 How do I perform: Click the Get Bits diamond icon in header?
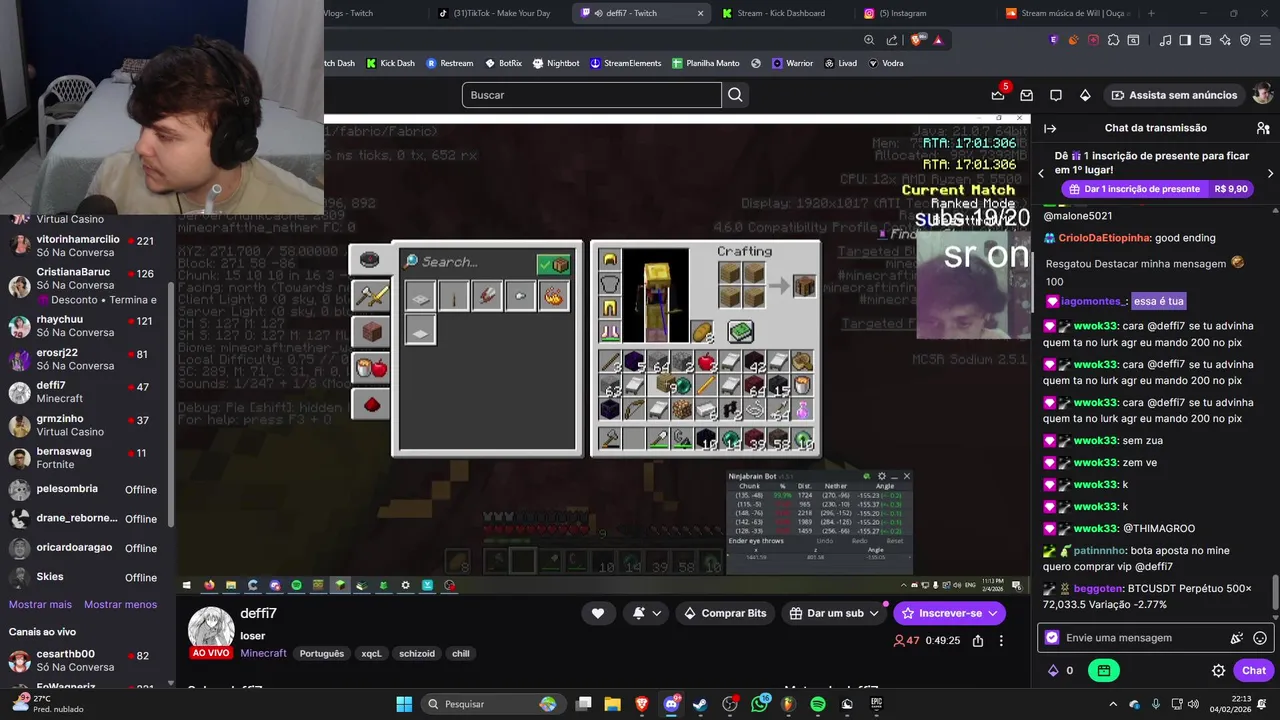click(1085, 95)
